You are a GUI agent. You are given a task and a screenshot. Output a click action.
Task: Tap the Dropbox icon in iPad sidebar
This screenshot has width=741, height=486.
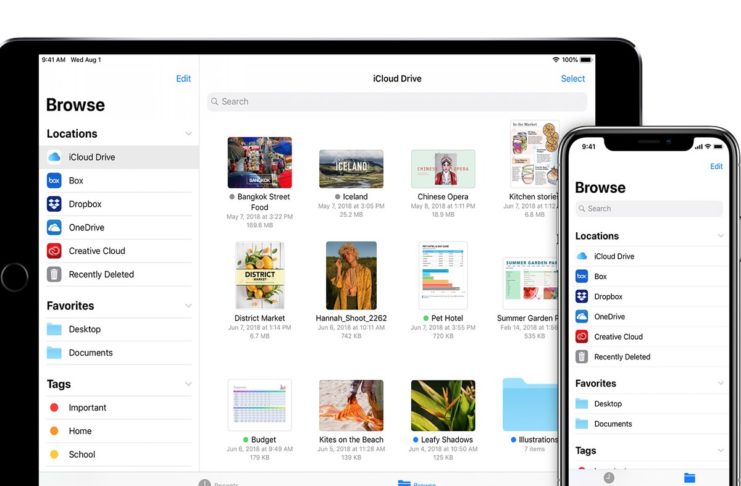tap(54, 204)
